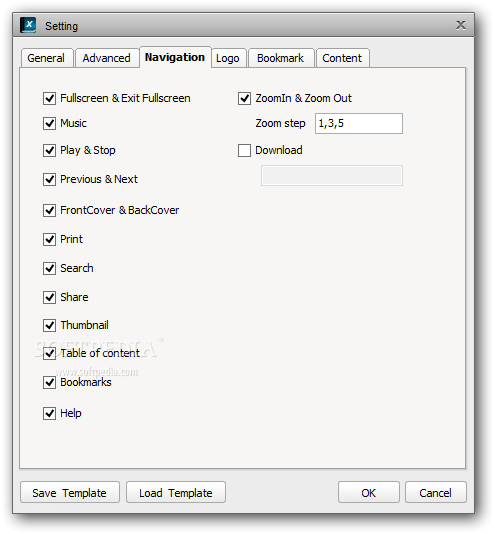Open the Advanced tab

pyautogui.click(x=107, y=58)
